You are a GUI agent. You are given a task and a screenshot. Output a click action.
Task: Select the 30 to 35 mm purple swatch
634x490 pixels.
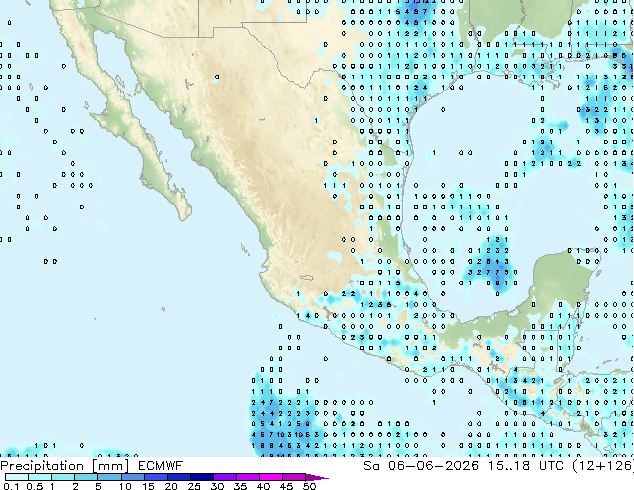(224, 477)
